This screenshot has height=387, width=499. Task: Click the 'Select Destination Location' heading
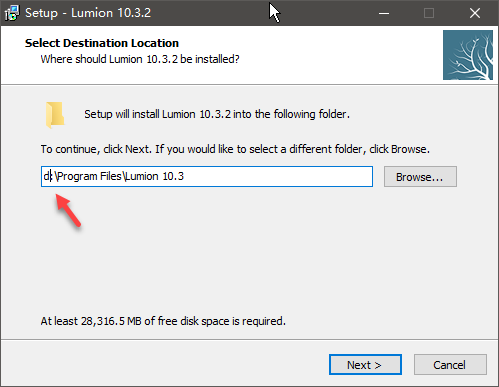coord(102,43)
